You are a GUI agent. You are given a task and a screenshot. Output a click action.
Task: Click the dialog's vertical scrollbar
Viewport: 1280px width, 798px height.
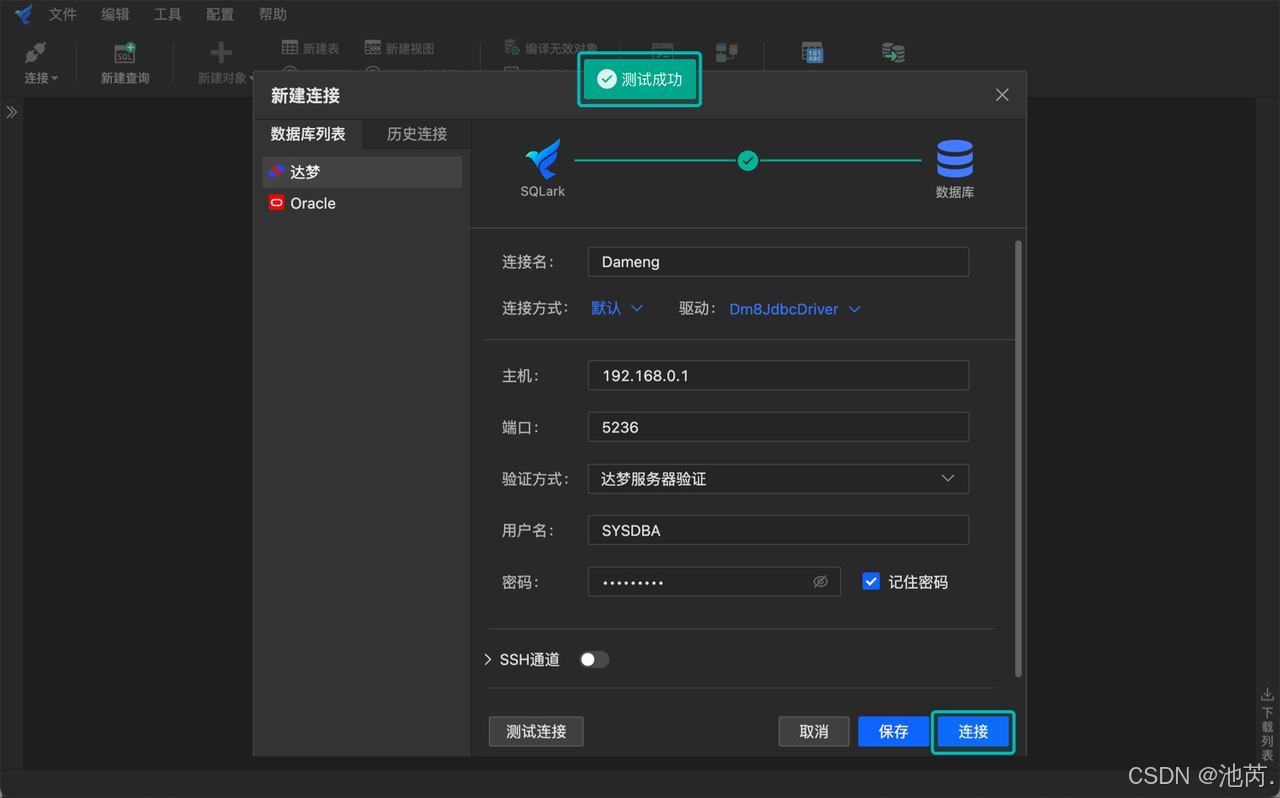click(x=1019, y=458)
